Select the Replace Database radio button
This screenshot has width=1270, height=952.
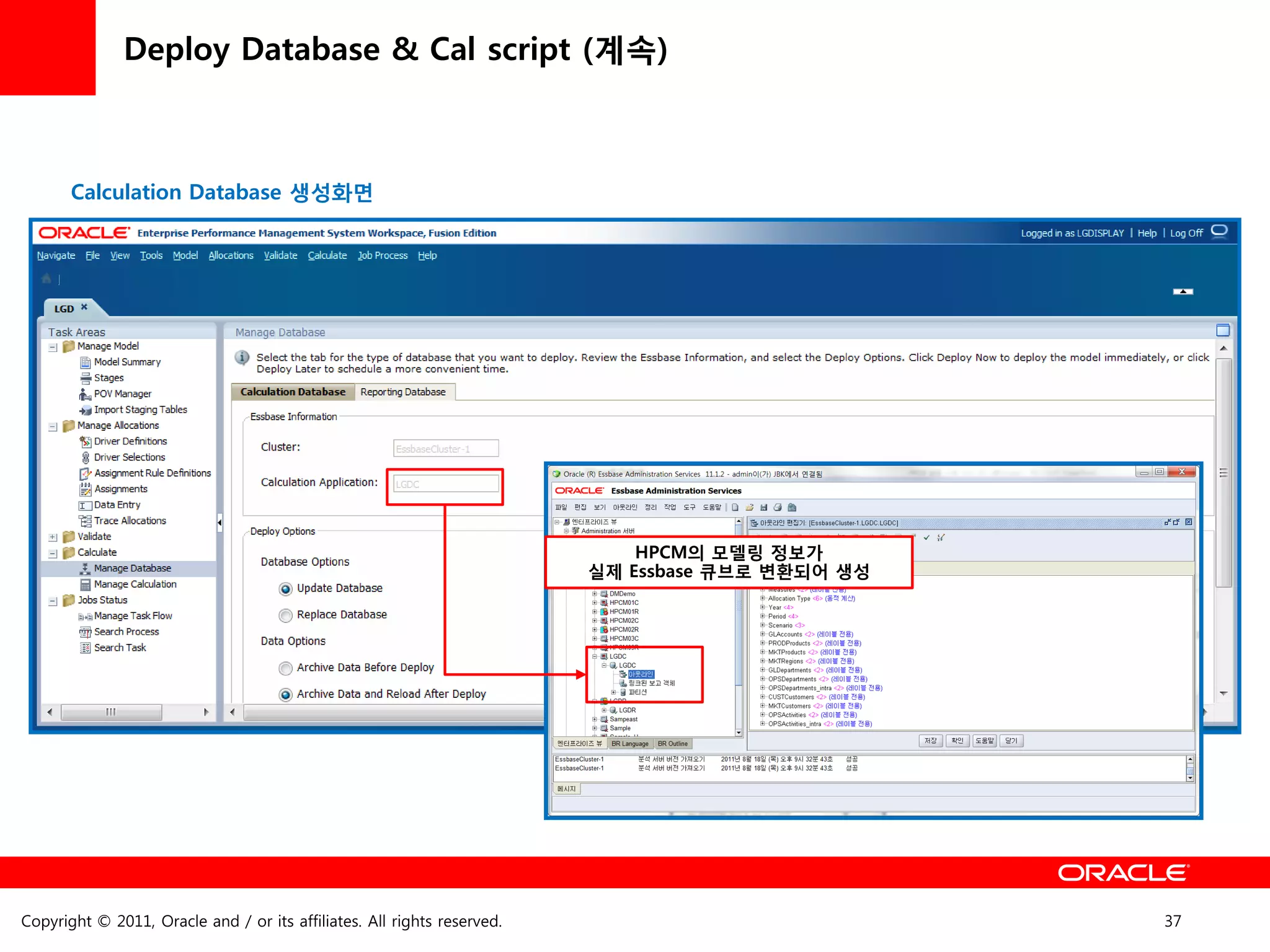click(285, 615)
